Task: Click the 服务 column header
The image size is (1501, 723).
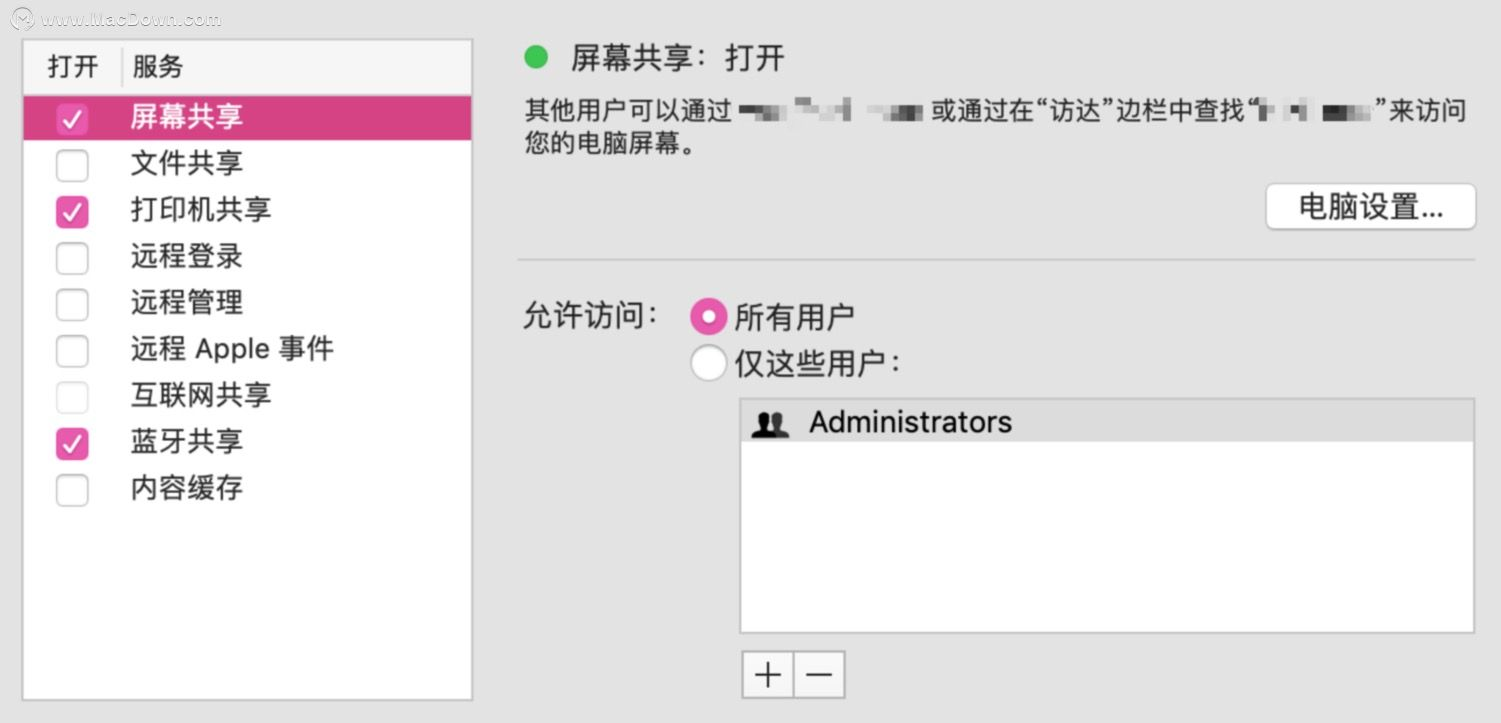Action: tap(158, 67)
